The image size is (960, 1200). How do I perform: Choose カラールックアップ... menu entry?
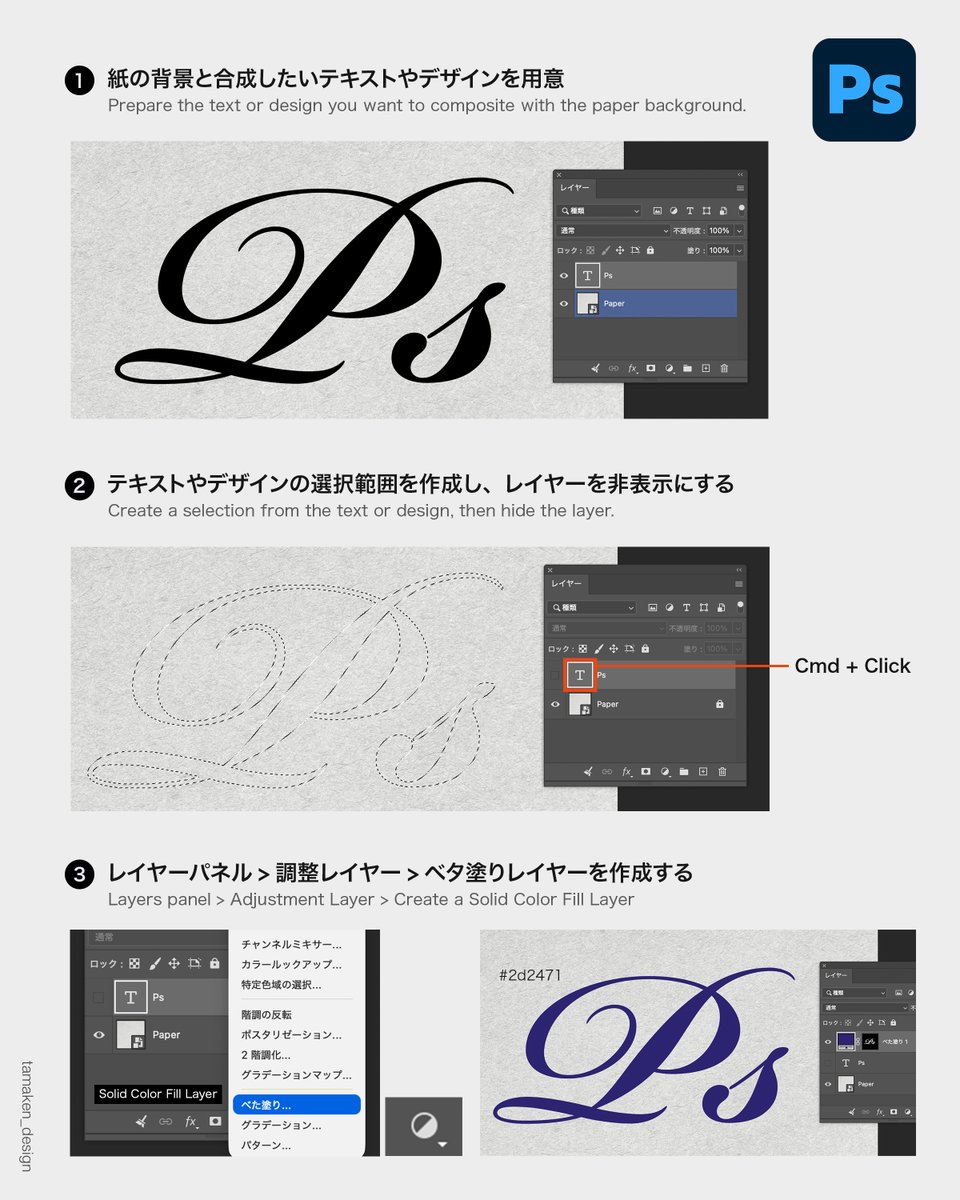292,965
